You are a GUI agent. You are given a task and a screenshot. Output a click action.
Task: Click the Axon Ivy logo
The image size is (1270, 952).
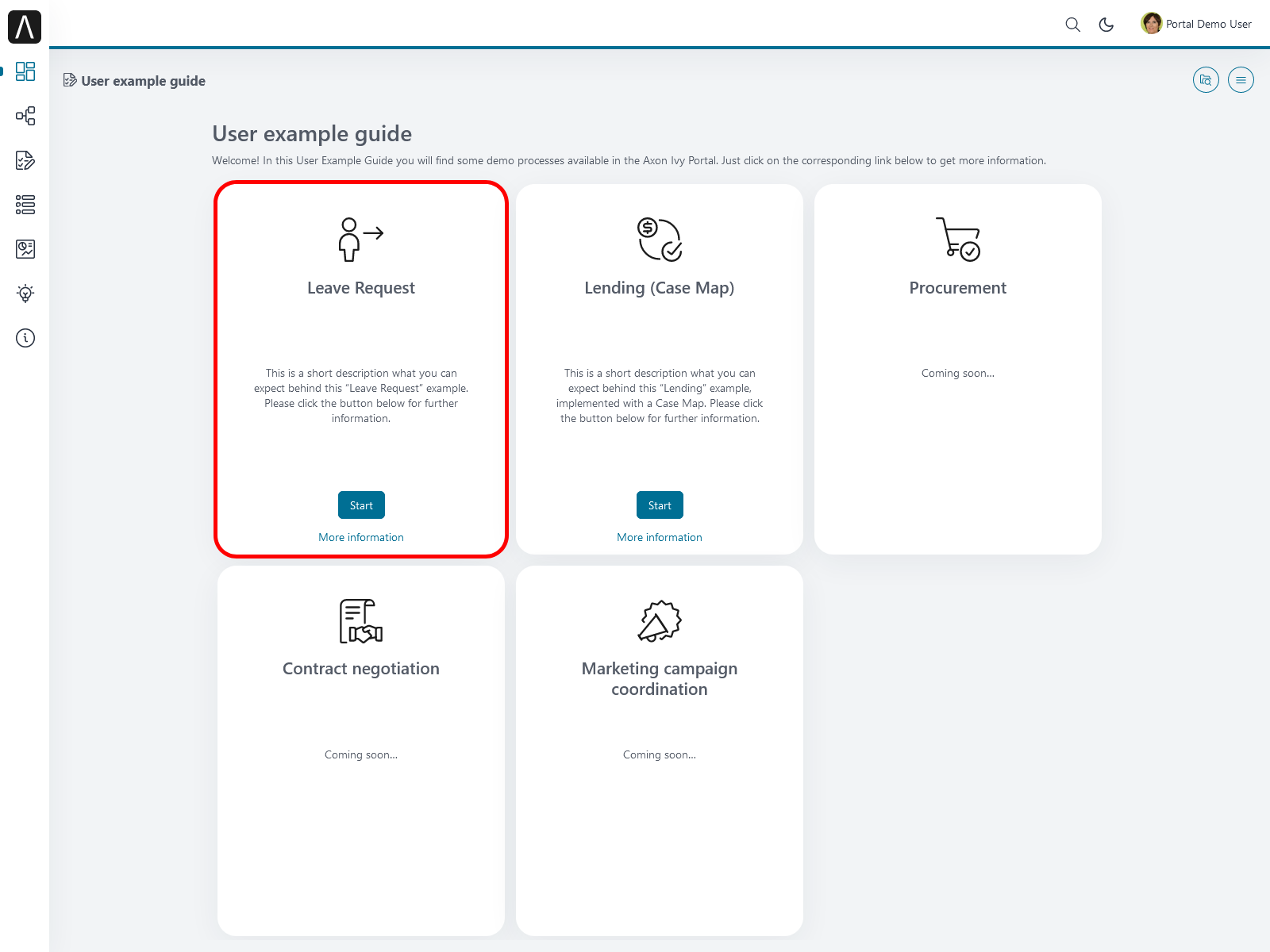pos(25,27)
